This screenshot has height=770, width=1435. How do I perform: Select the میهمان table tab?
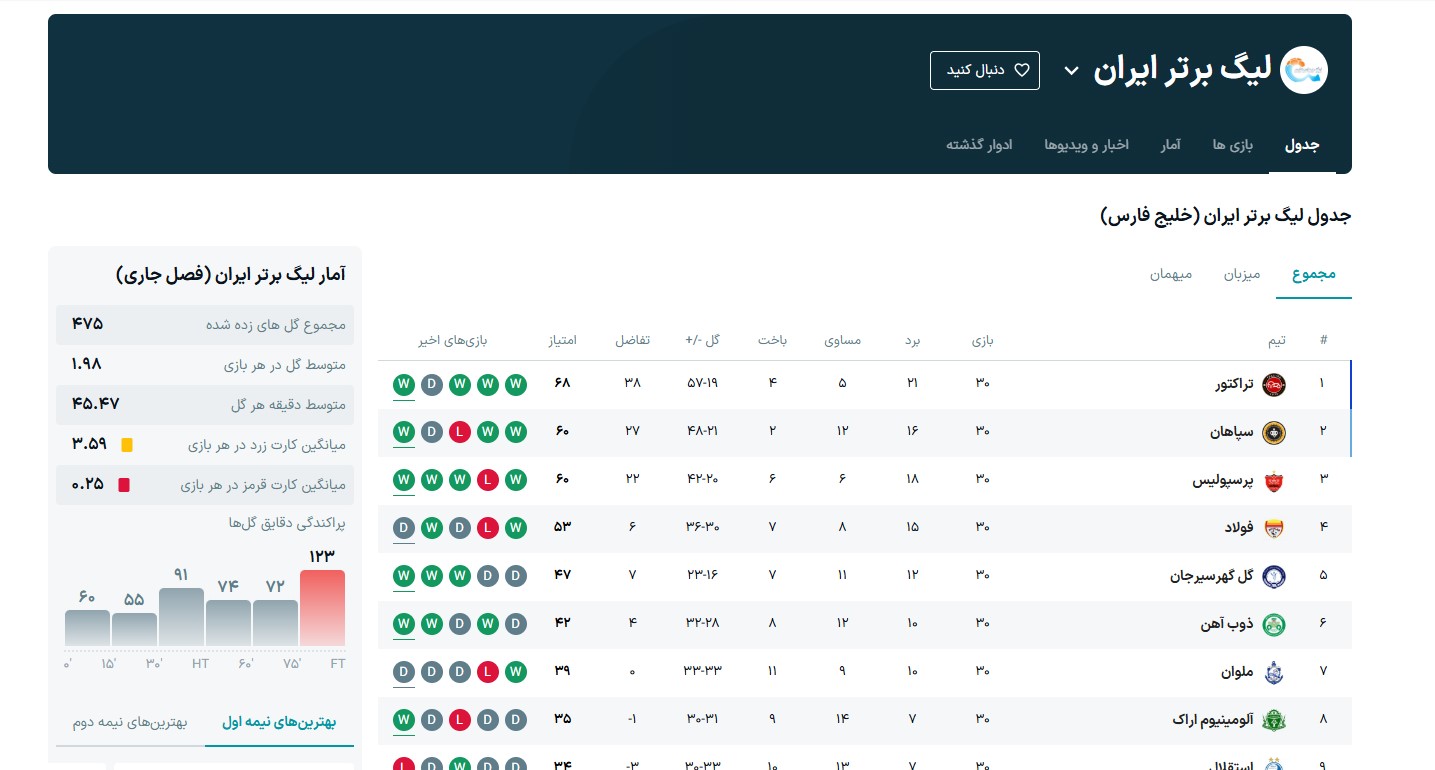click(x=1171, y=274)
